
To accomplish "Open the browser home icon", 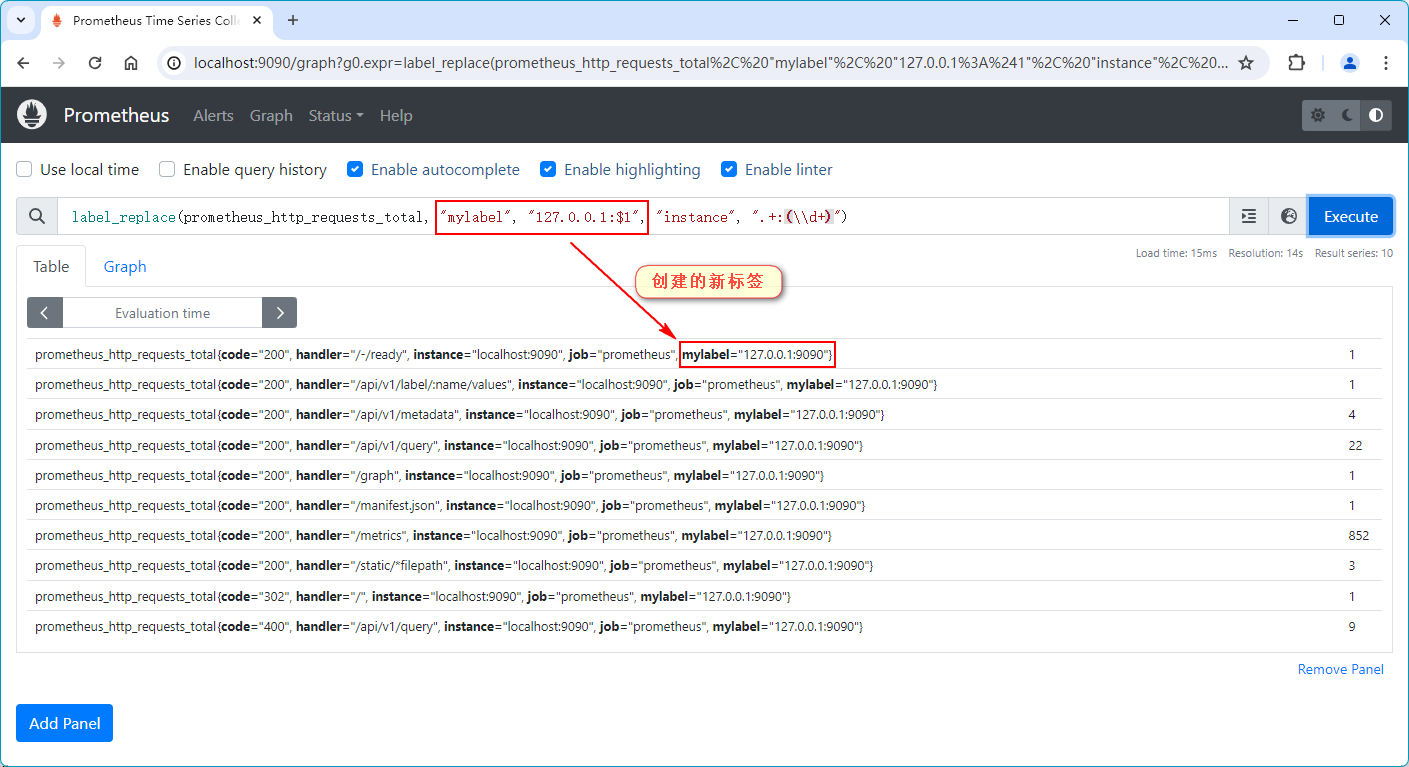I will click(x=131, y=62).
